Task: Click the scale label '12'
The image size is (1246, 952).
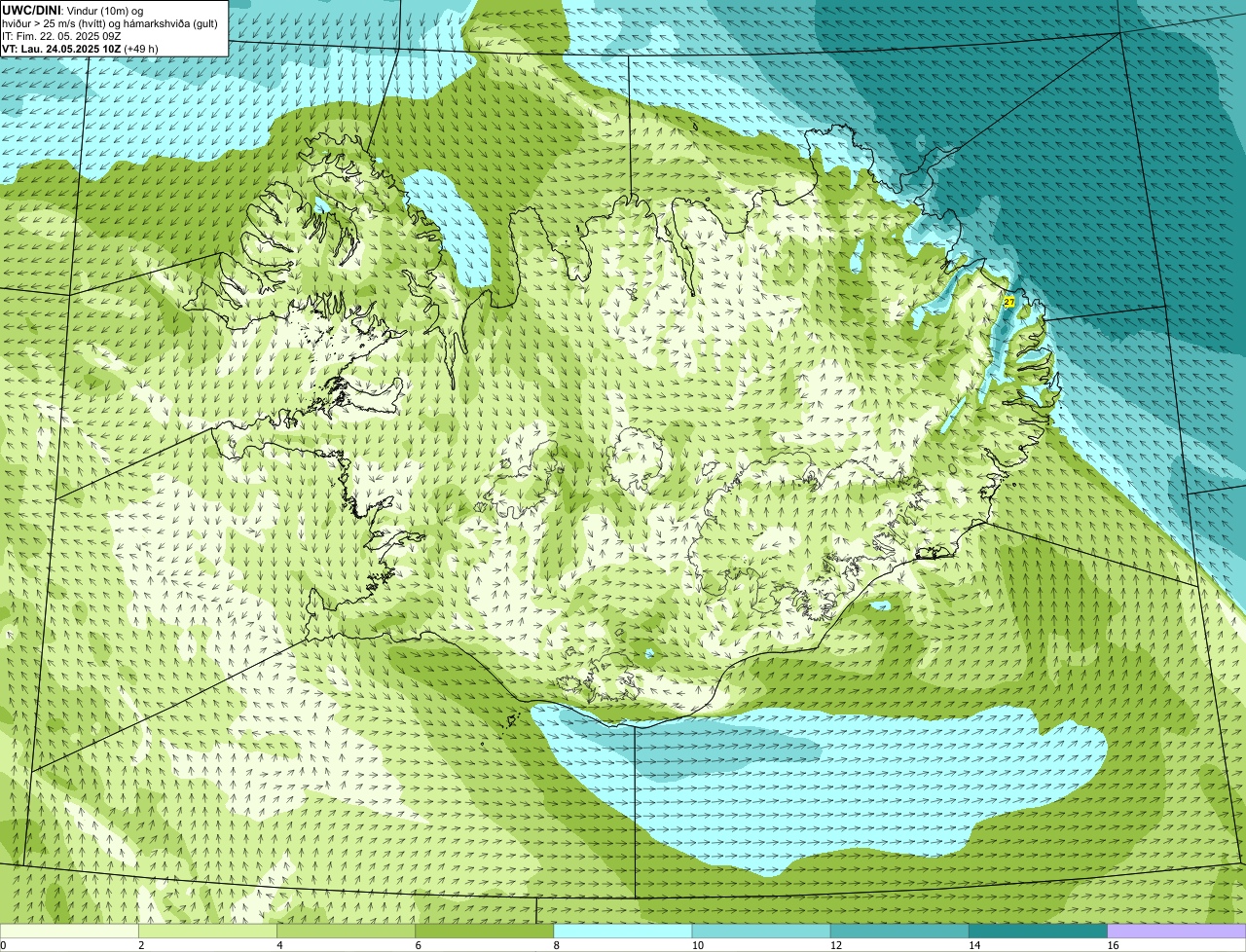Action: [x=836, y=945]
